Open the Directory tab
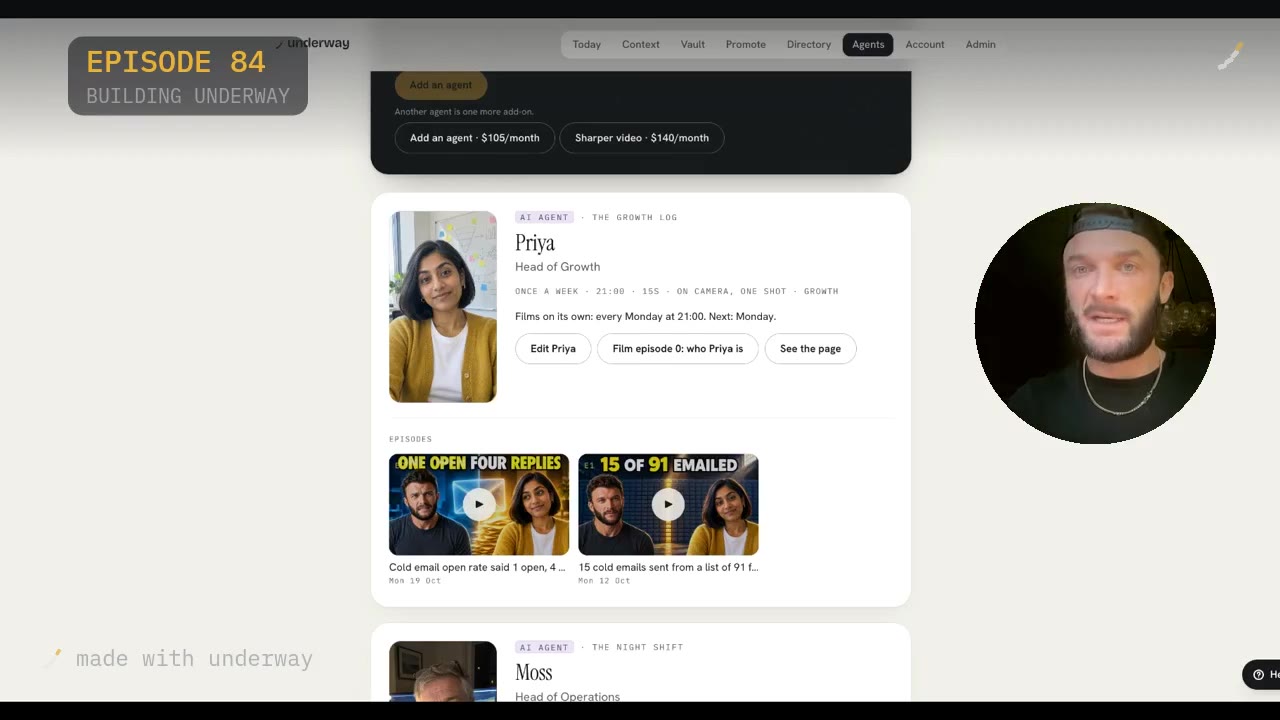This screenshot has width=1280, height=720. (x=809, y=44)
